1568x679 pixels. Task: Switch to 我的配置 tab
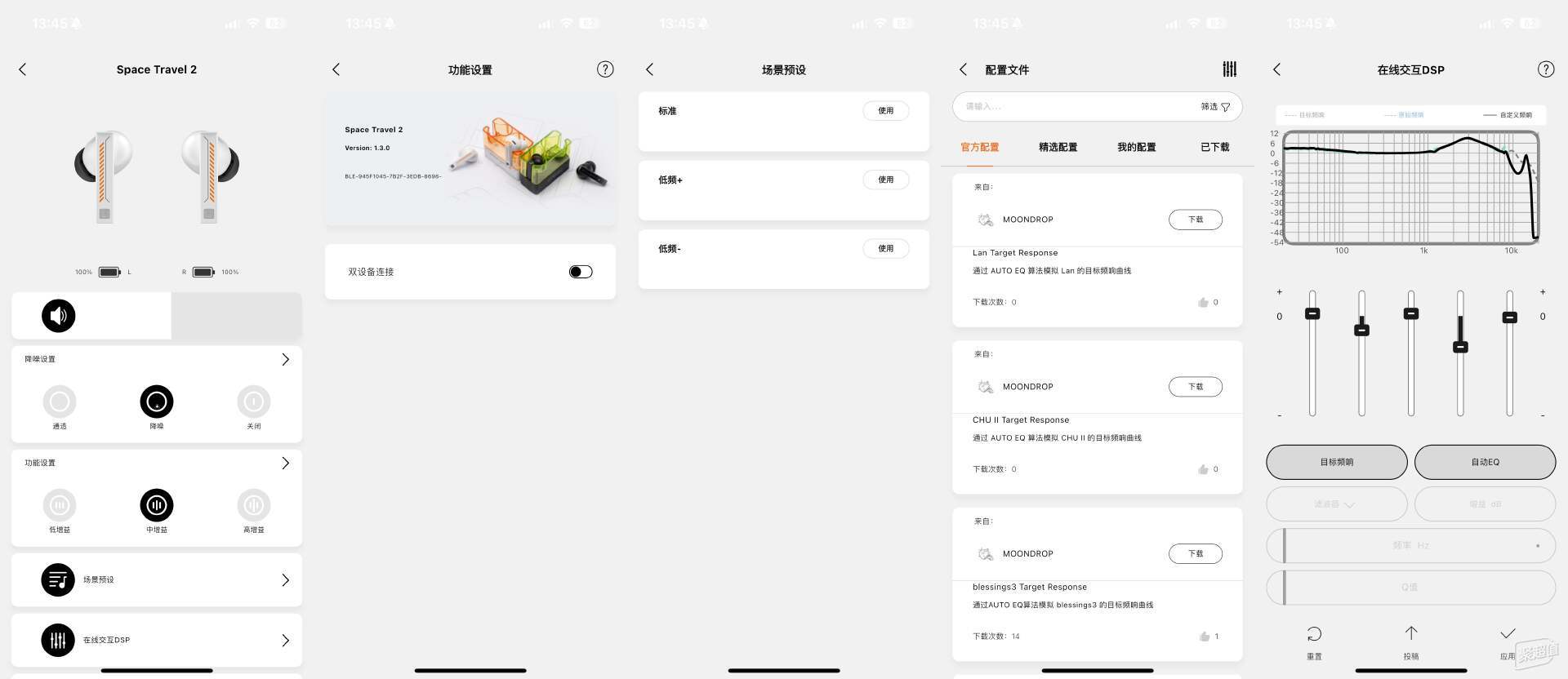tap(1137, 147)
